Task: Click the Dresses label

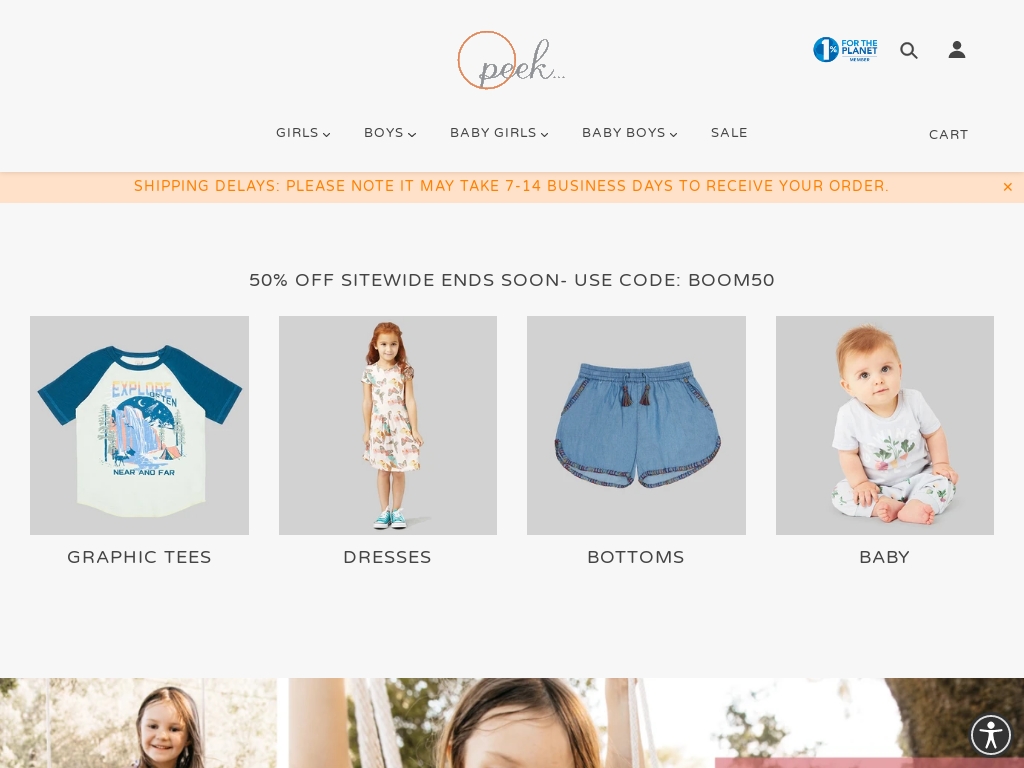Action: pos(387,557)
